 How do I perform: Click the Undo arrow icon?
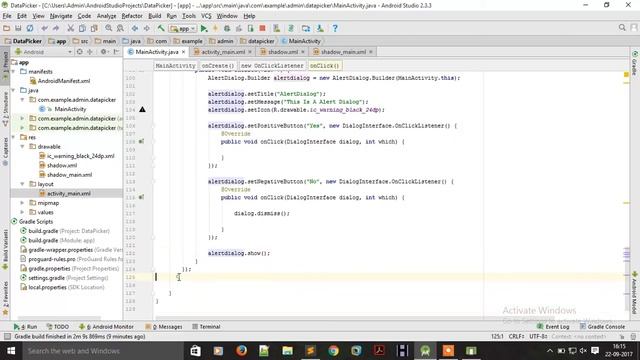pyautogui.click(x=44, y=28)
